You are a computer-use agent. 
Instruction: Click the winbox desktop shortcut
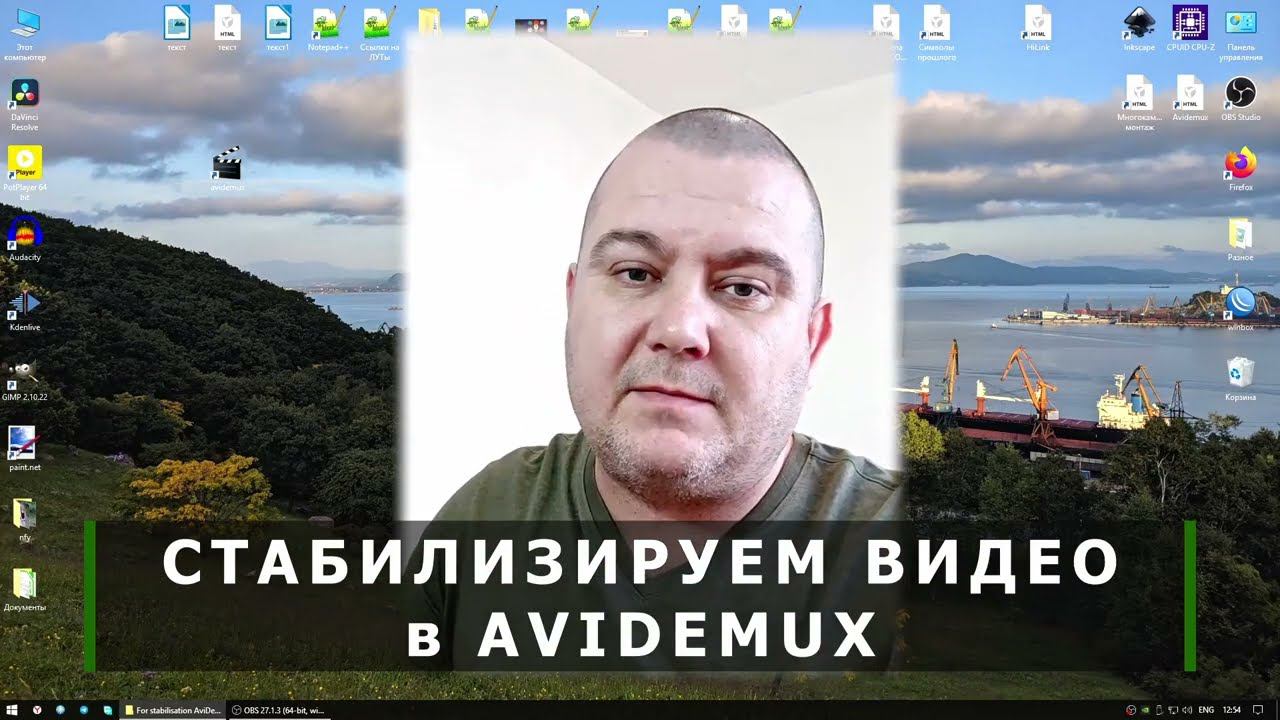1241,308
